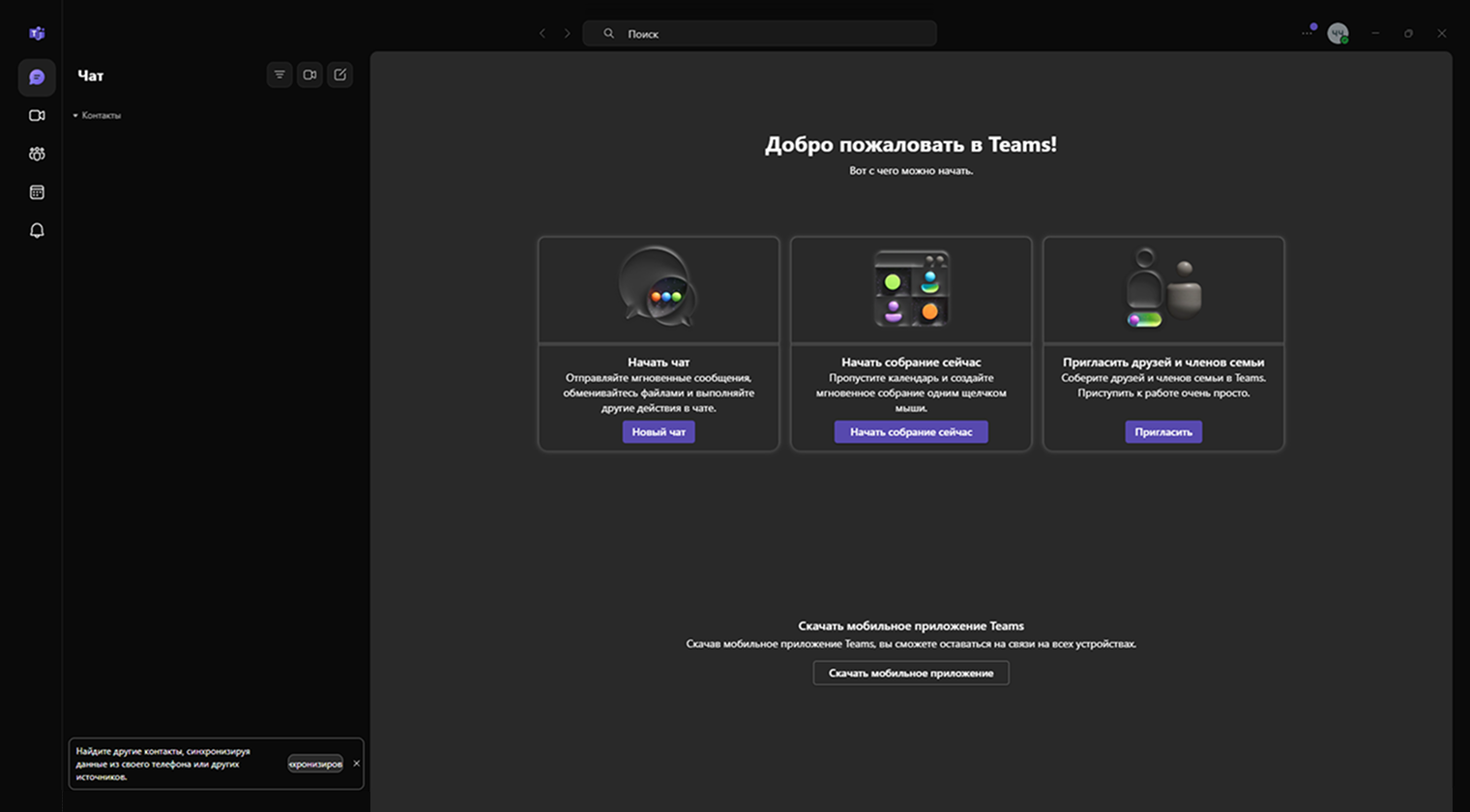Click Скачать мобильное приложение button
1470x812 pixels.
(x=911, y=673)
